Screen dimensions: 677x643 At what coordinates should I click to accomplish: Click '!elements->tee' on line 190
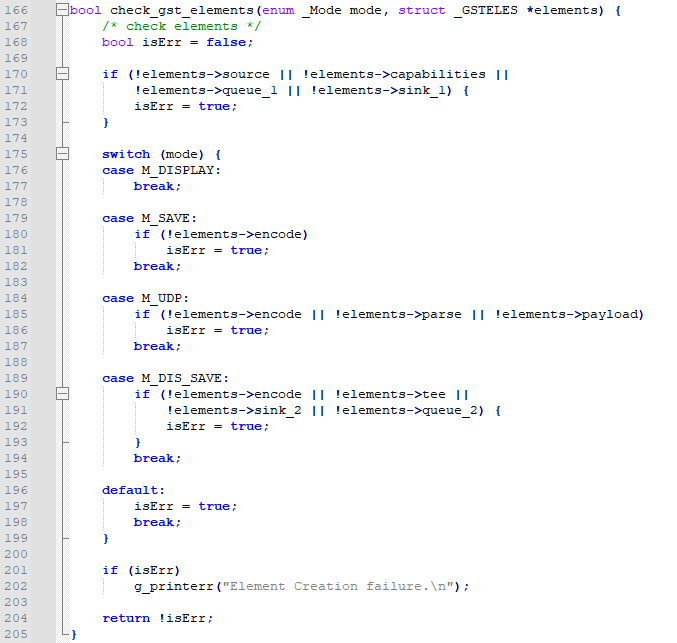(390, 394)
